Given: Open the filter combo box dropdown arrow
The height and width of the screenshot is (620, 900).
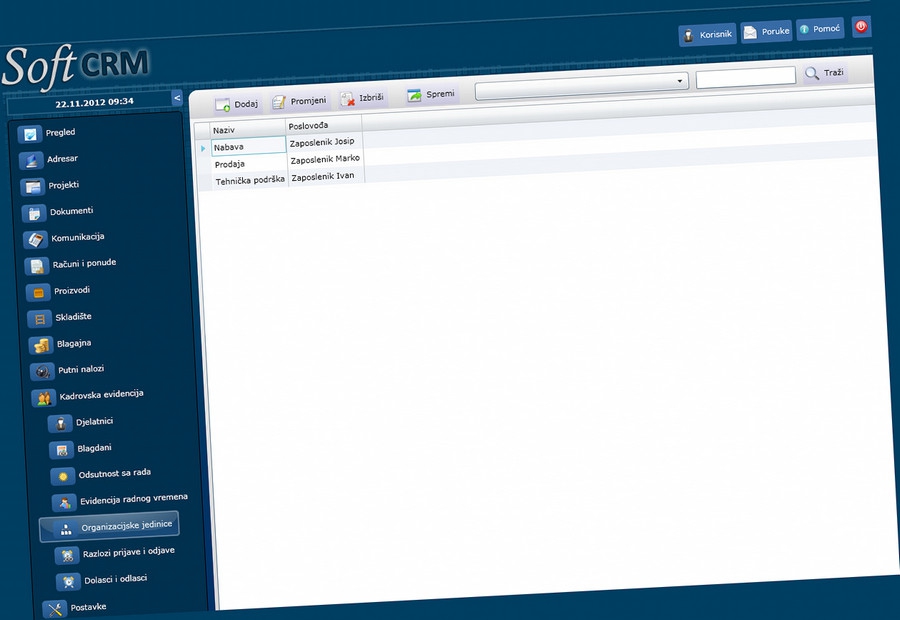Looking at the screenshot, I should [x=680, y=81].
